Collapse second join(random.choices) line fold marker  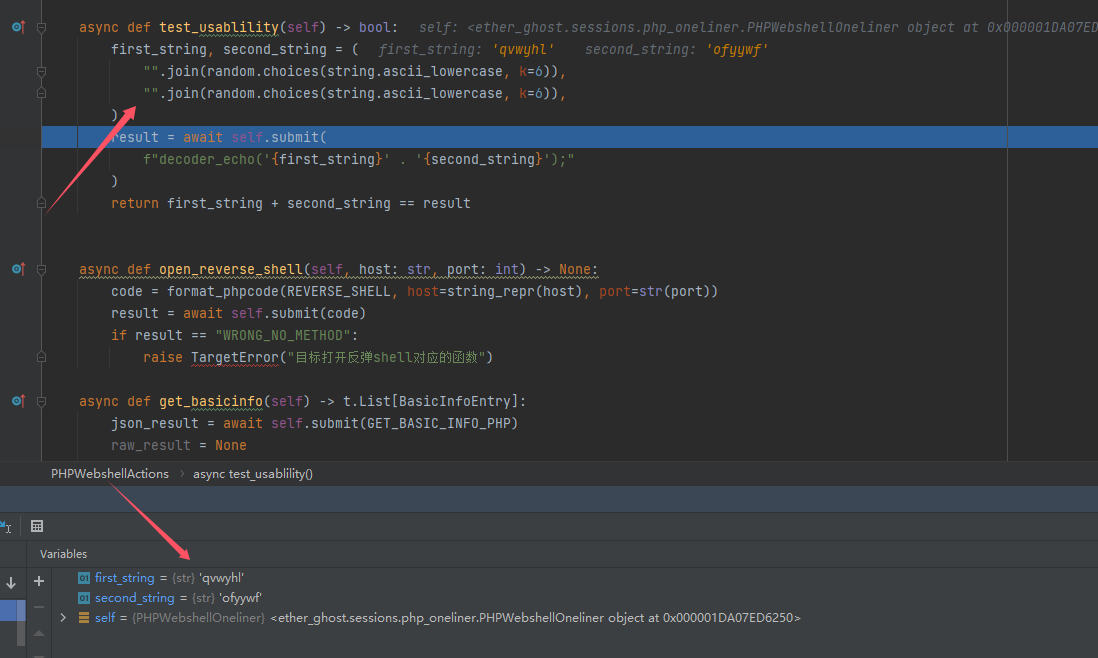(41, 93)
